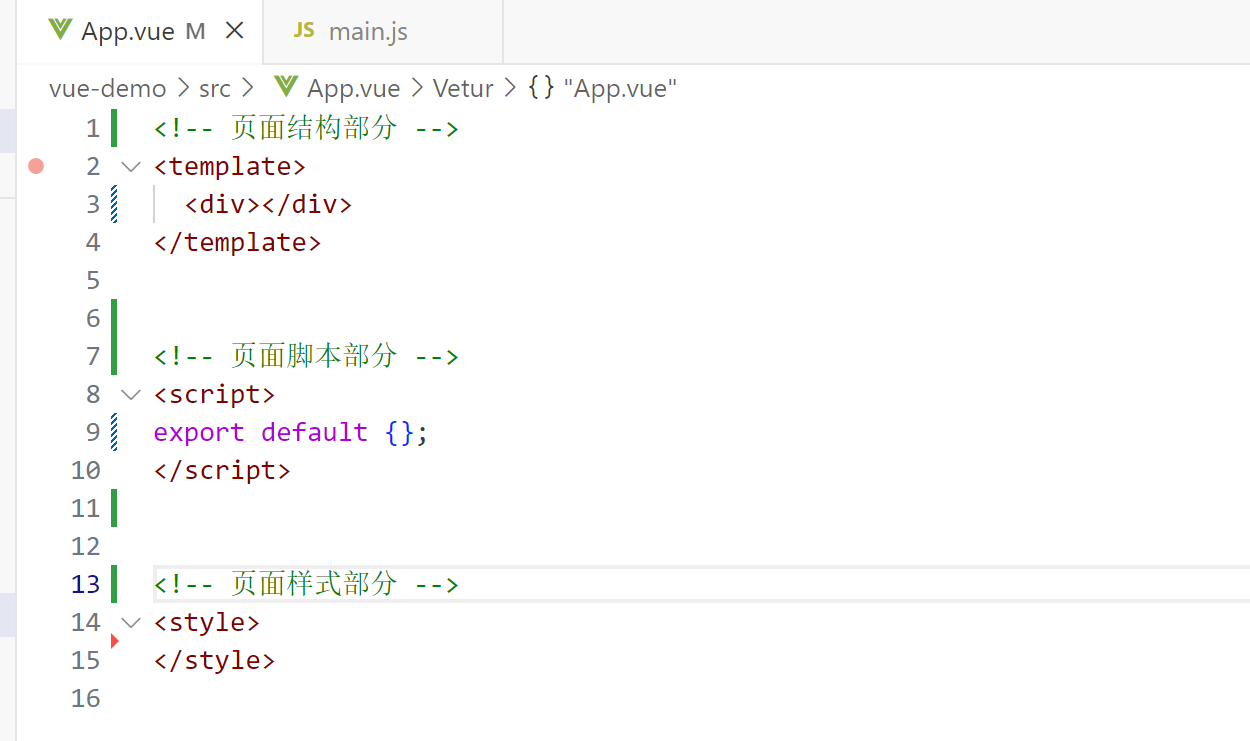
Task: Click line number 13 in gutter
Action: click(86, 584)
